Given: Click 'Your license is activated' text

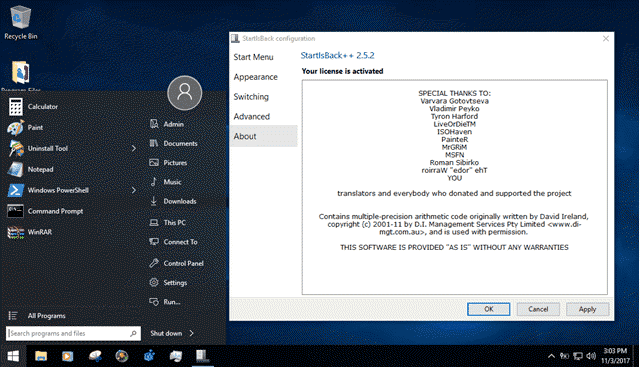Looking at the screenshot, I should (x=342, y=71).
